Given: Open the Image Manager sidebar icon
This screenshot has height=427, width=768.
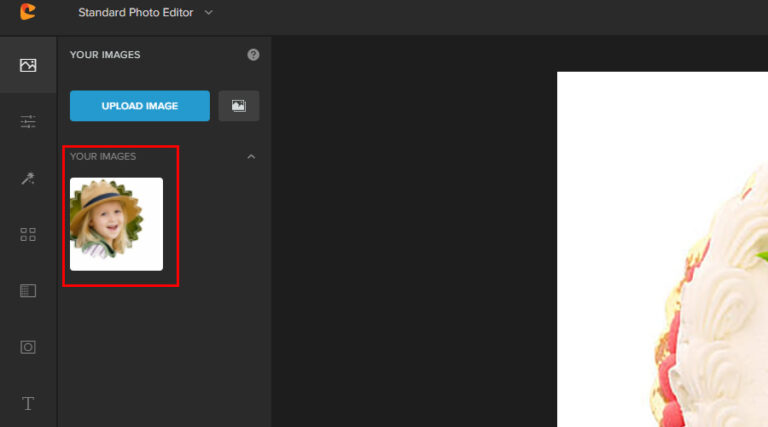Looking at the screenshot, I should [x=28, y=65].
